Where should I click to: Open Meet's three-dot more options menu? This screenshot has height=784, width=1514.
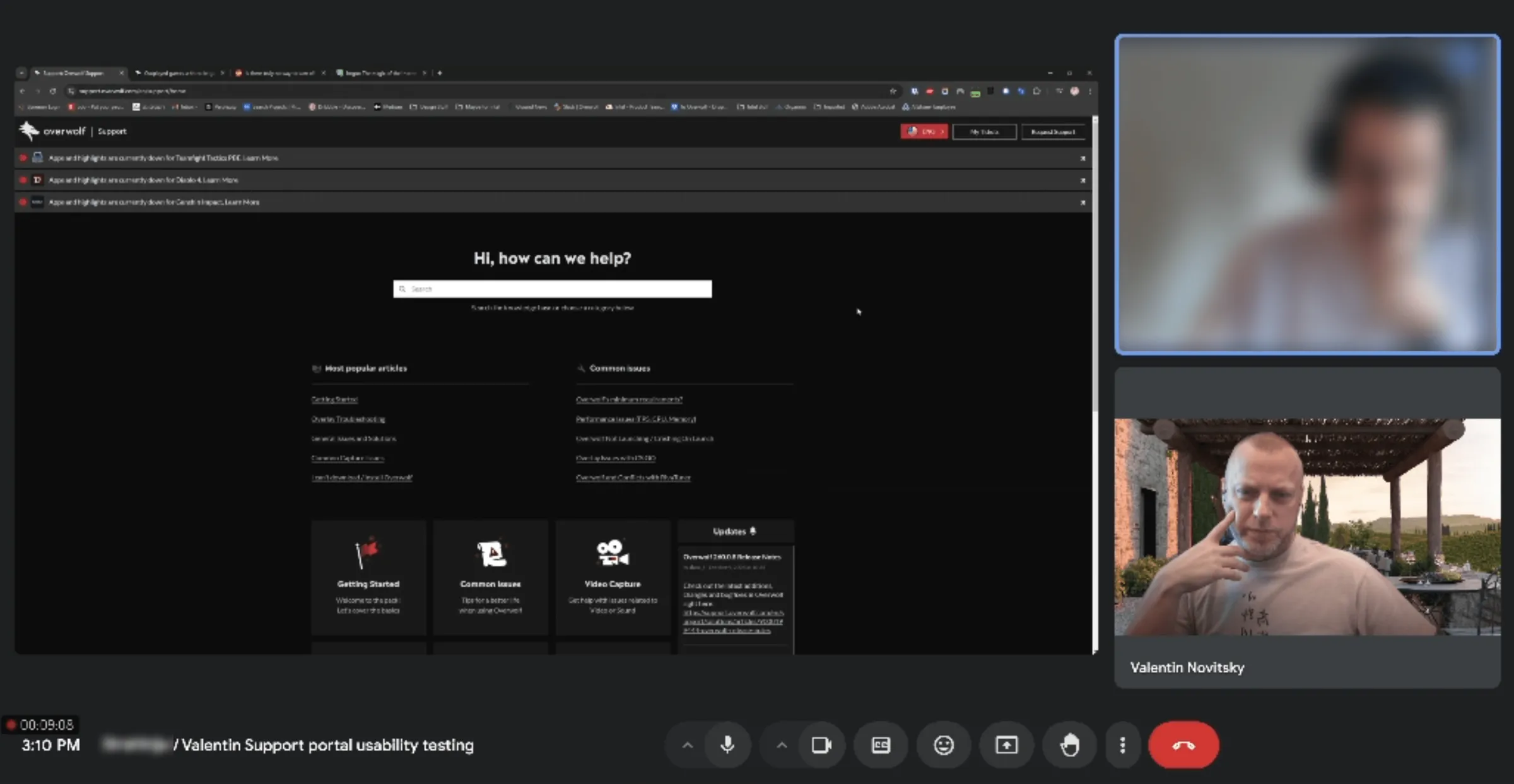(1122, 745)
